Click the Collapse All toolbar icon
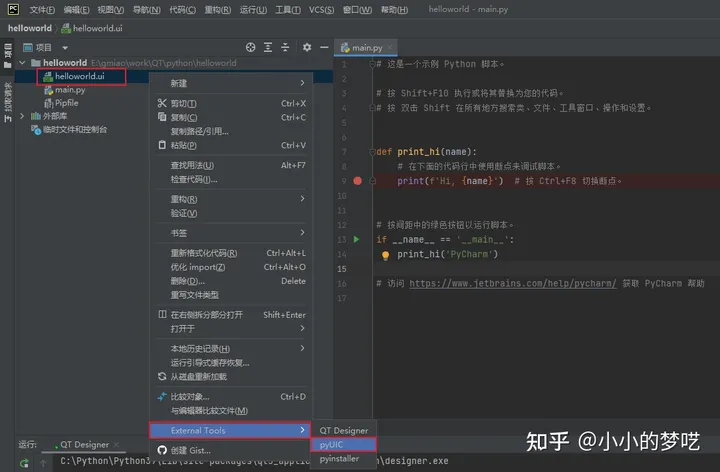The height and width of the screenshot is (472, 720). tap(285, 47)
